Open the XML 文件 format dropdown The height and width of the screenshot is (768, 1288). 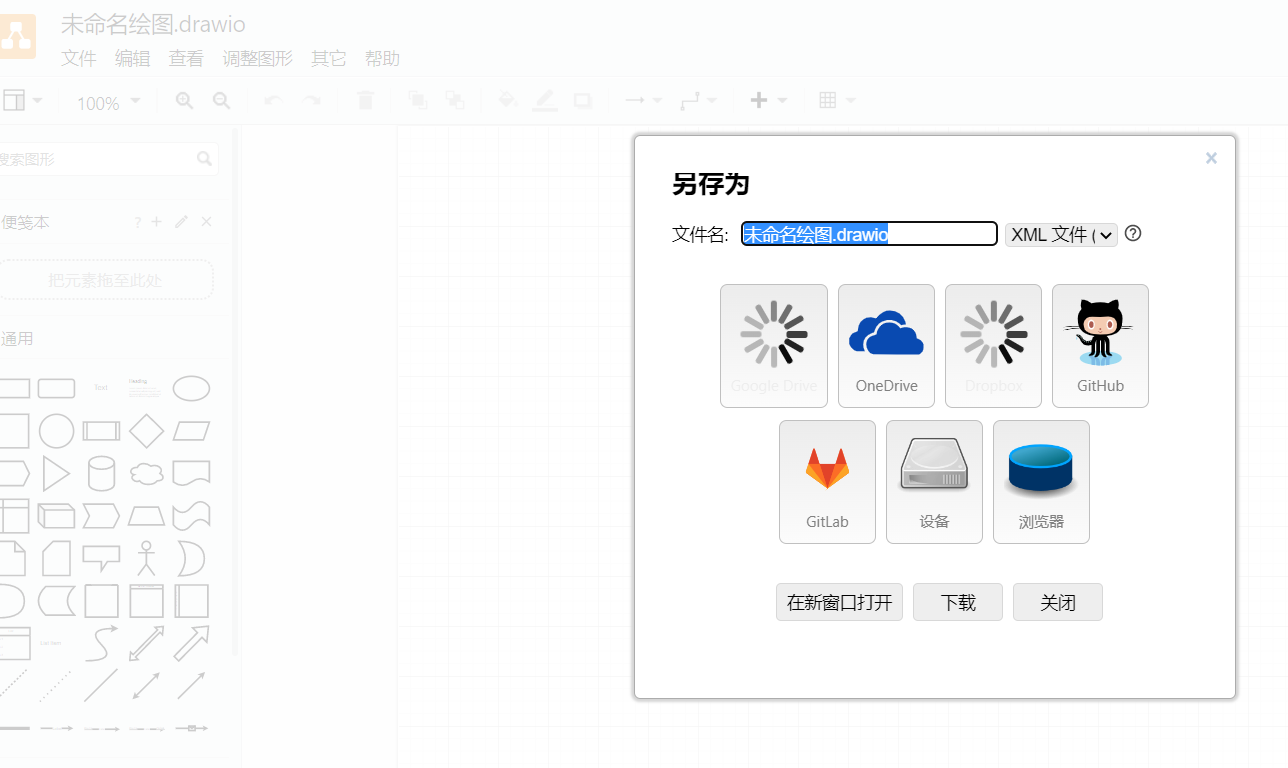[x=1061, y=234]
